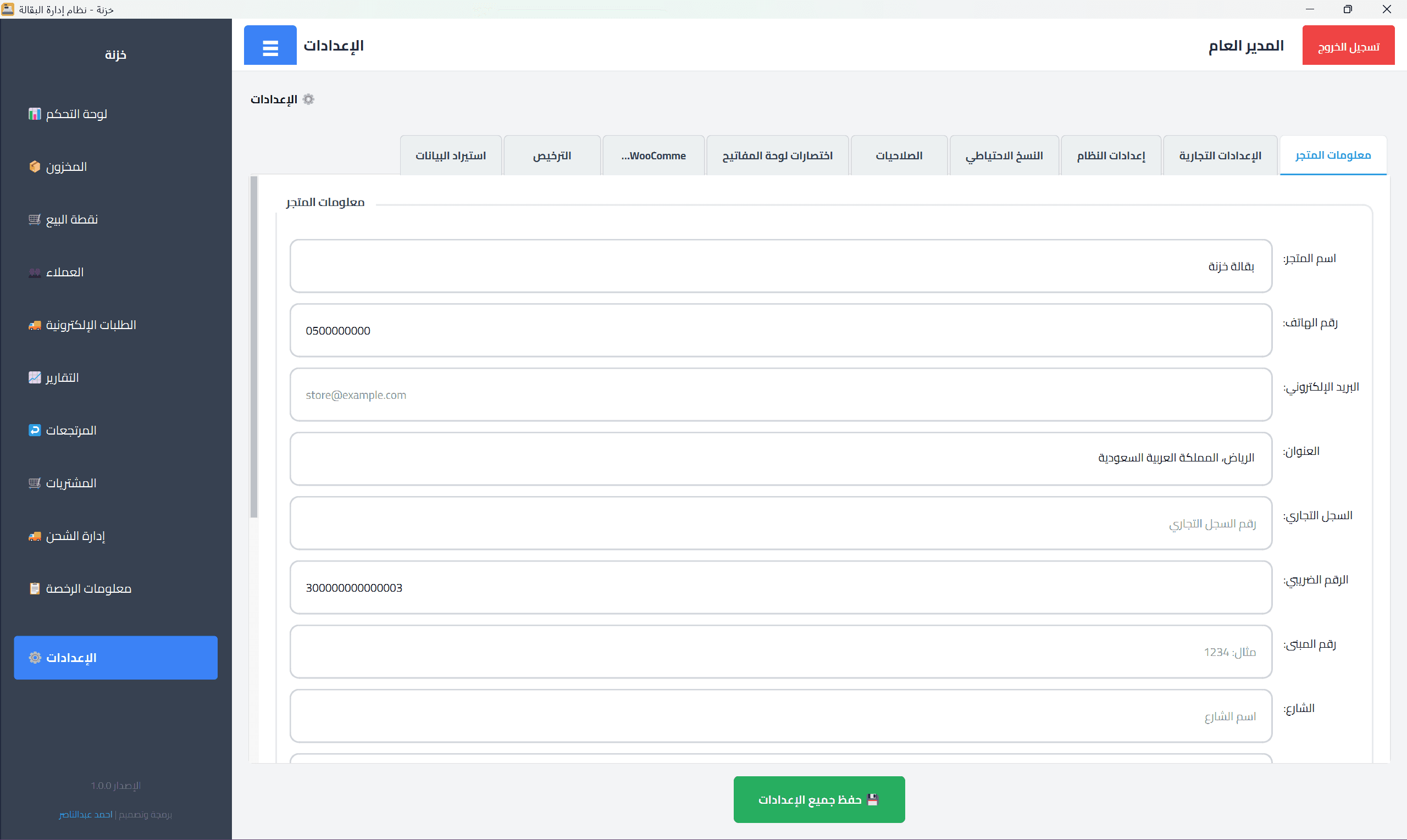Open the keyboard shortcuts (اختصارات لوحة المفاتيح) tab
This screenshot has width=1407, height=840.
pyautogui.click(x=777, y=155)
